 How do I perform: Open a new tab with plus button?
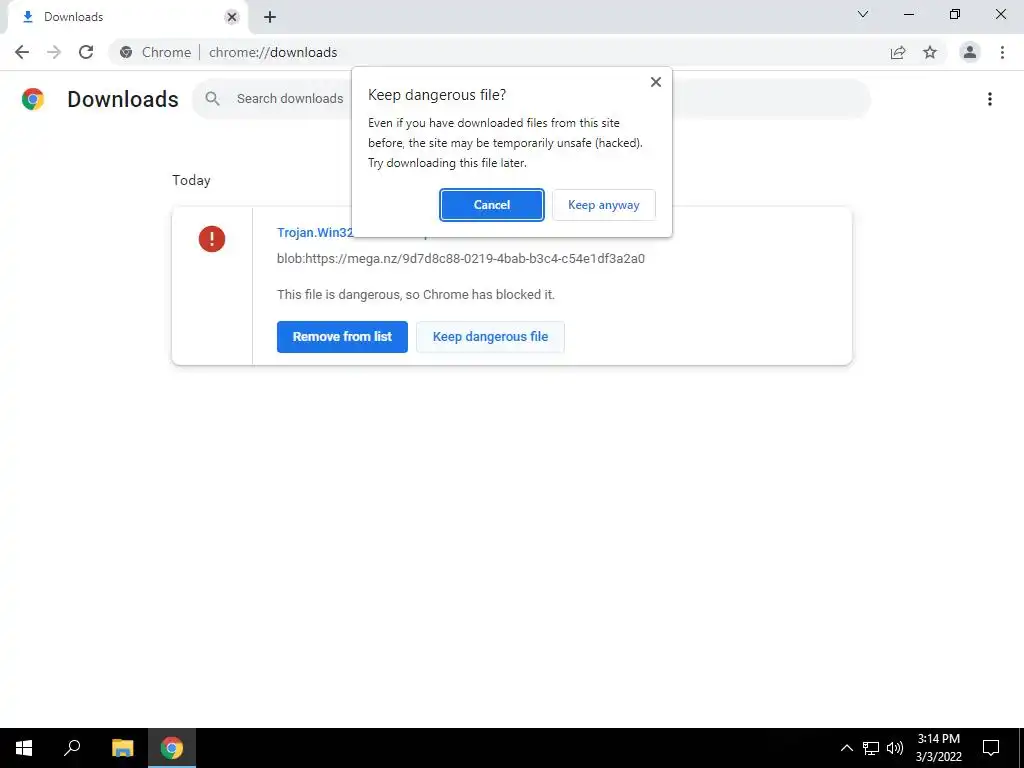click(270, 17)
